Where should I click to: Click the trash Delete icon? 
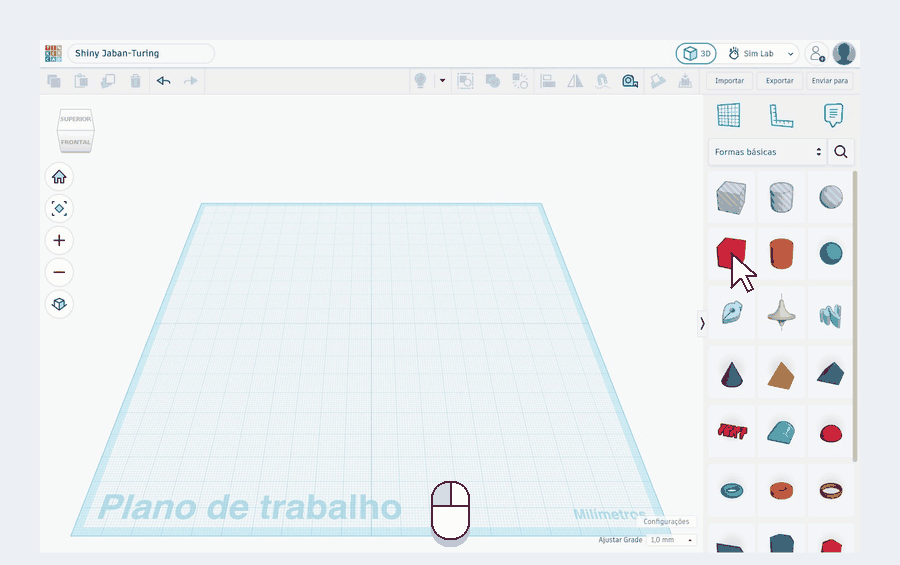[x=135, y=81]
